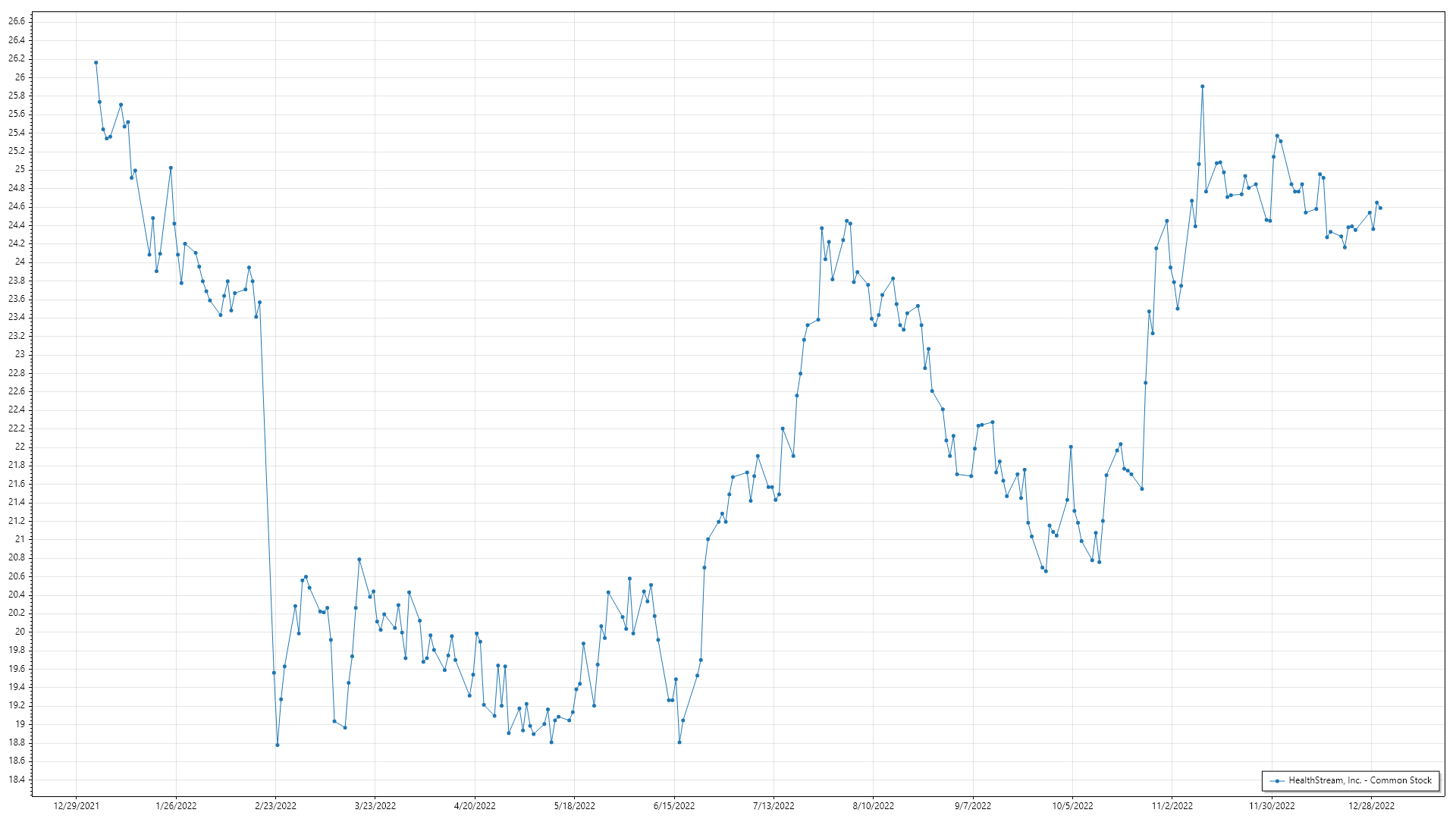Click the August peak point near 24.45
Viewport: 1456px width, 819px height.
click(x=846, y=221)
